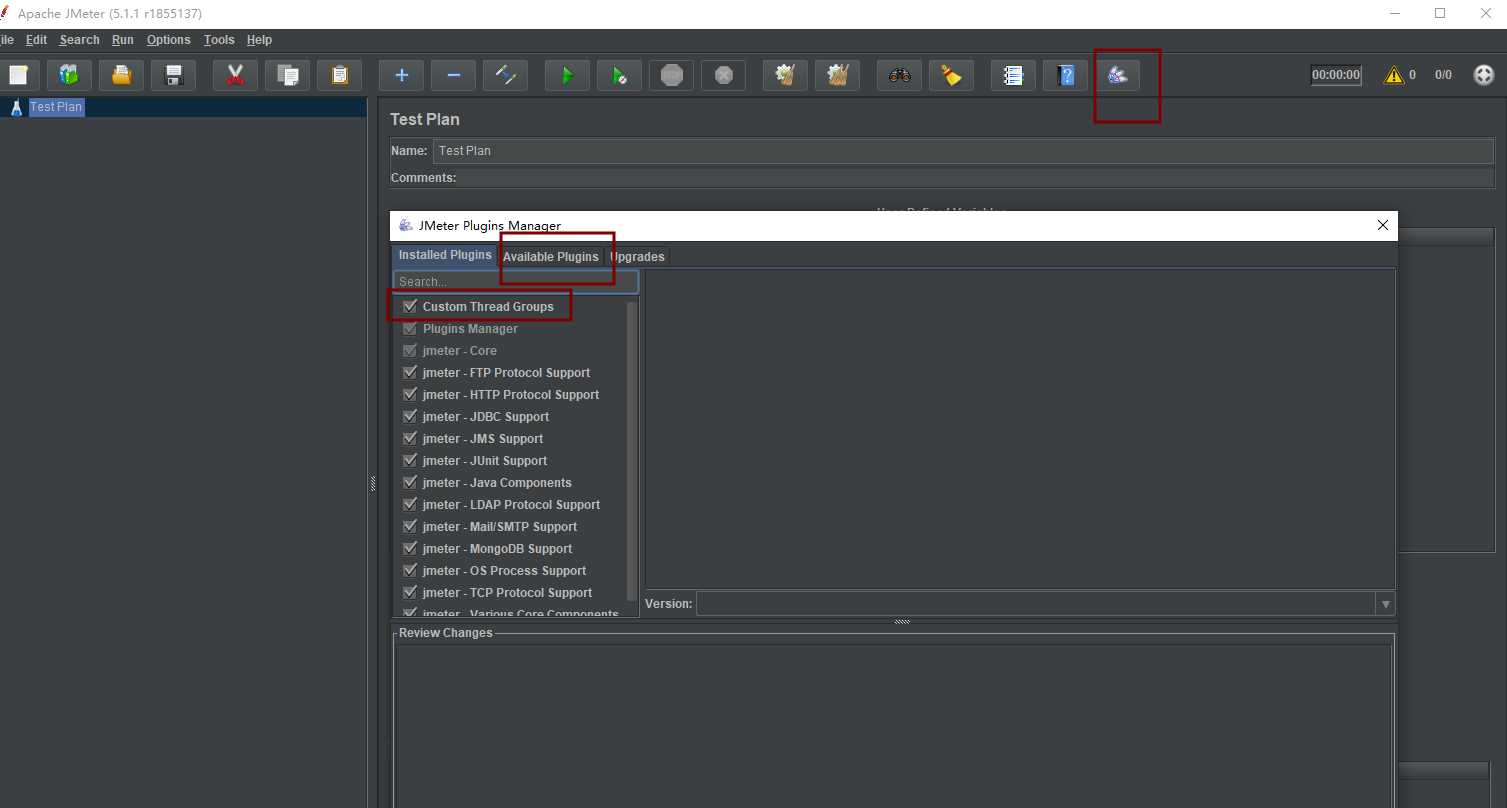Open the Run menu

tap(122, 40)
